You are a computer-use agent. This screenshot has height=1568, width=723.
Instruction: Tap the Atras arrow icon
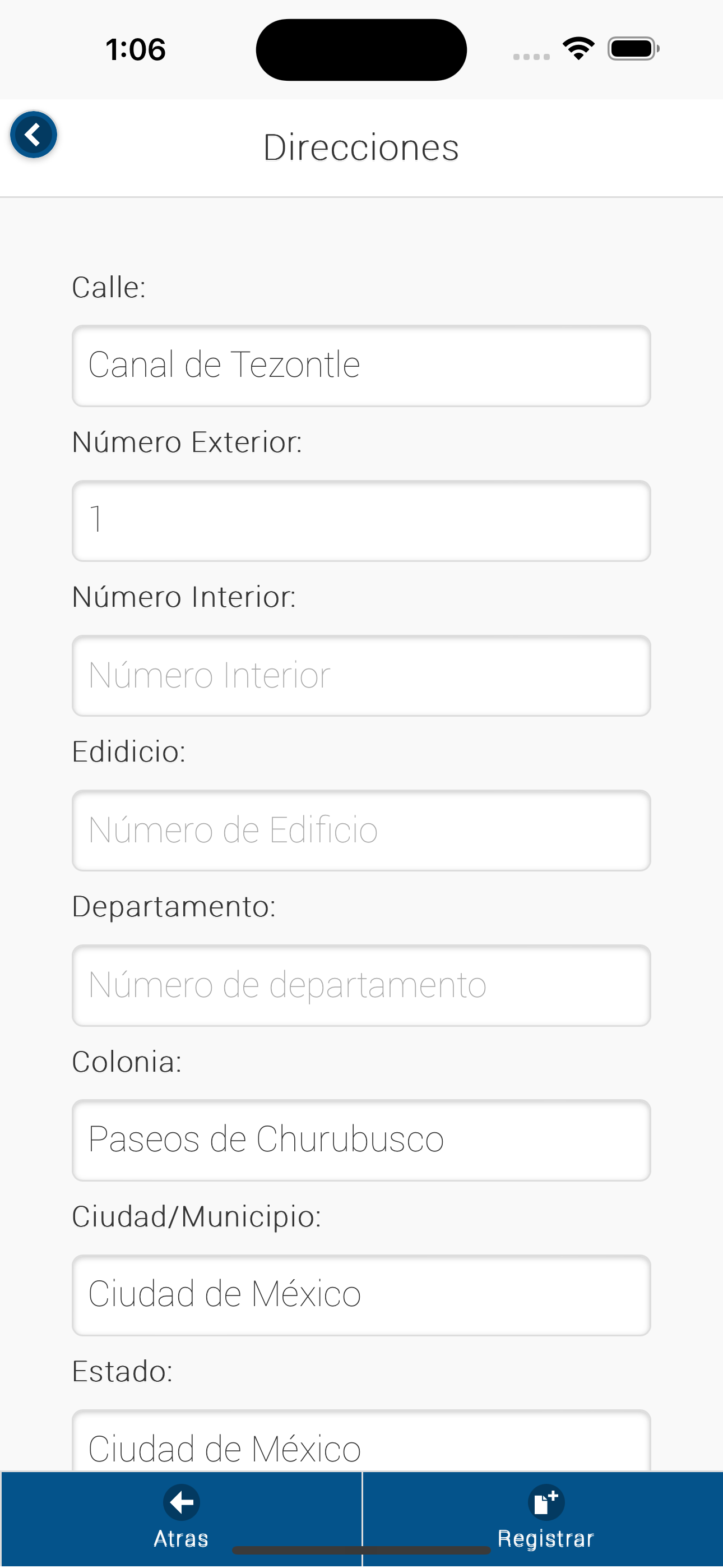click(182, 1502)
